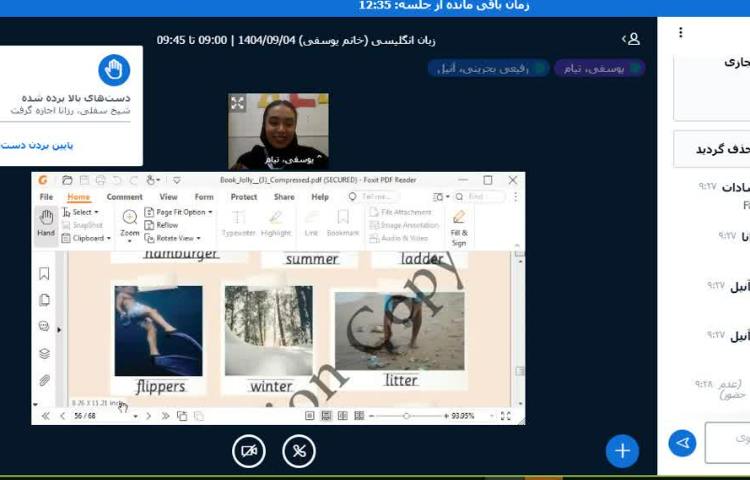
Task: Click the Undo arrow in the Foxit title bar
Action: (117, 180)
